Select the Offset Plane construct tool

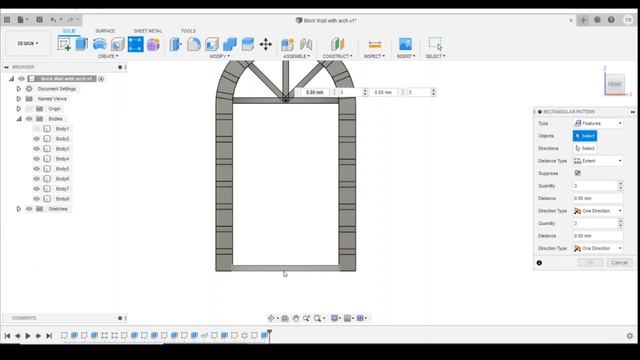338,44
